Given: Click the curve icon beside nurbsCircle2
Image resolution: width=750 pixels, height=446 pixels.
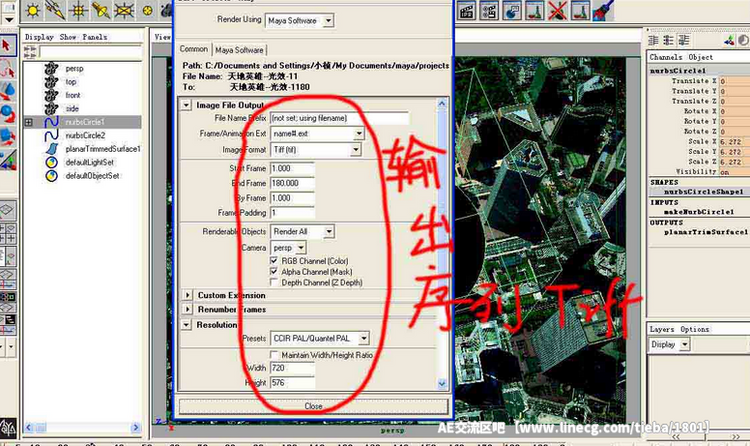Looking at the screenshot, I should pyautogui.click(x=51, y=135).
